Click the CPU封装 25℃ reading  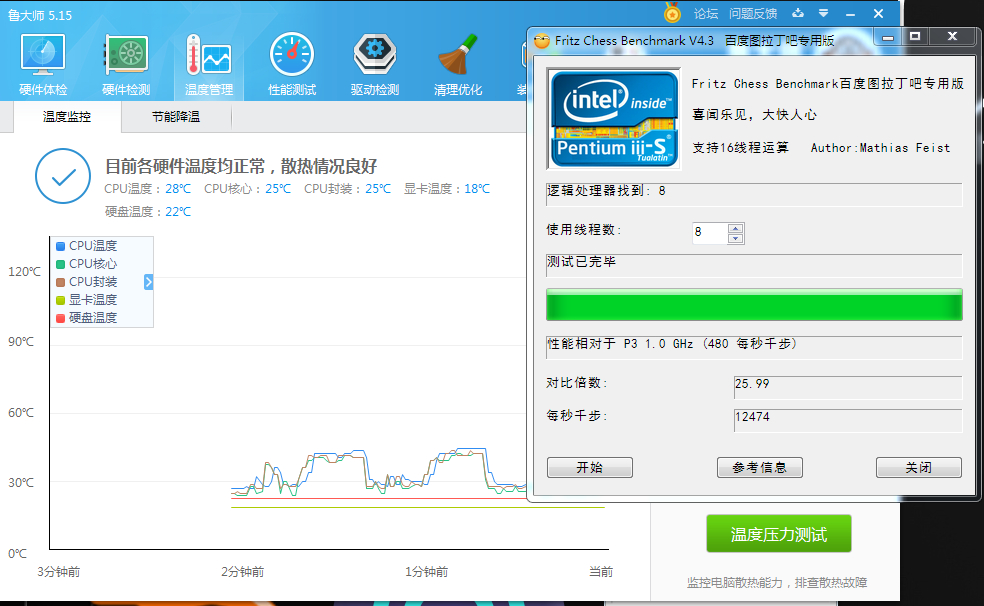click(x=347, y=189)
